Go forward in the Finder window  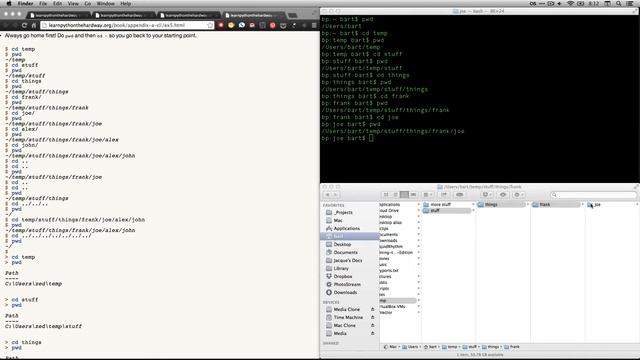pyautogui.click(x=336, y=195)
